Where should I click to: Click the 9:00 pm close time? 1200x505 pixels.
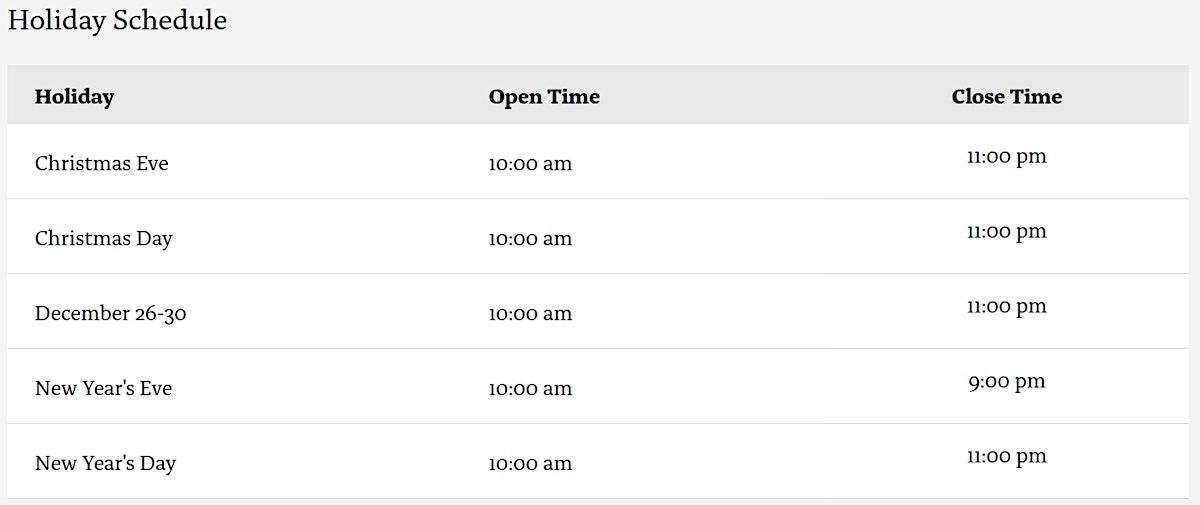pyautogui.click(x=1006, y=382)
